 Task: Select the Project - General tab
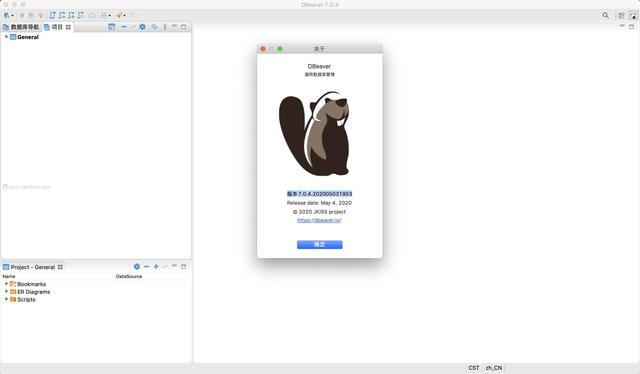tap(33, 267)
